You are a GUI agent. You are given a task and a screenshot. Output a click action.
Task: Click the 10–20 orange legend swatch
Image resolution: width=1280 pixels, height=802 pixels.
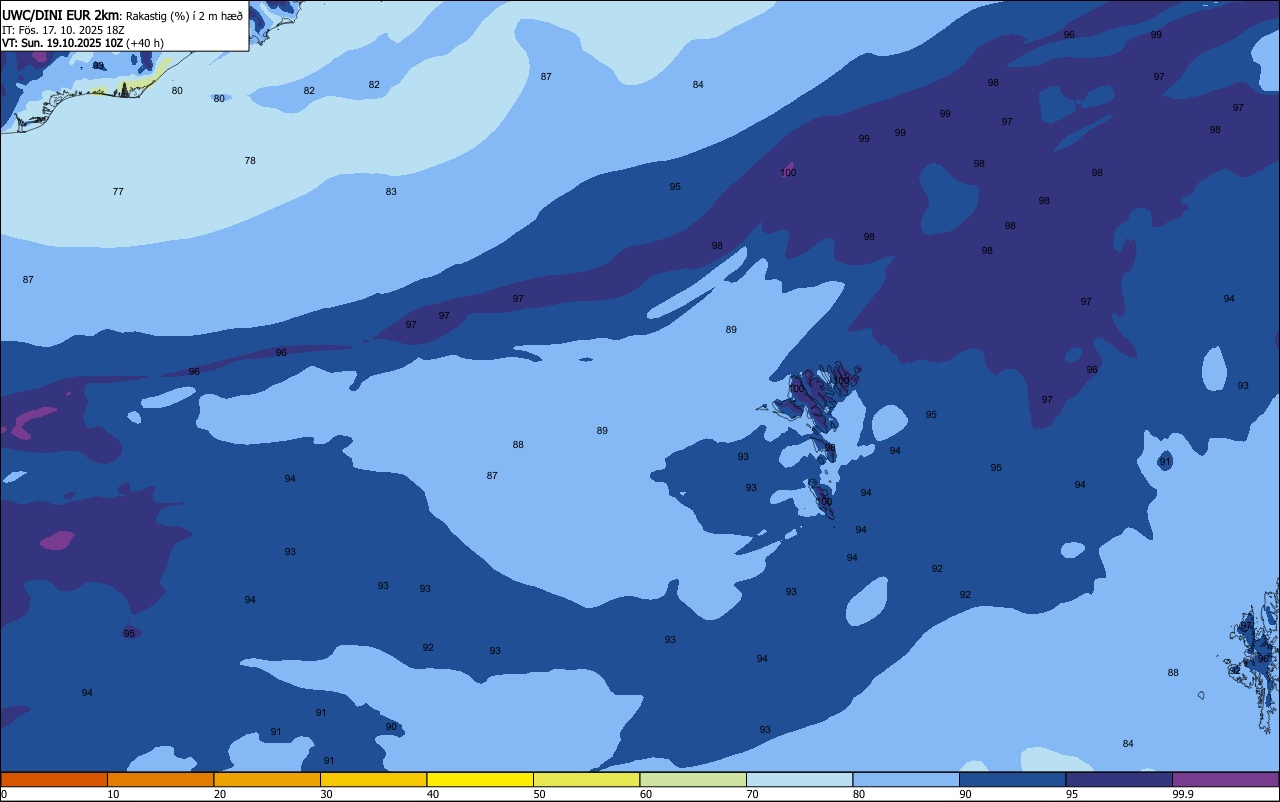pos(160,779)
